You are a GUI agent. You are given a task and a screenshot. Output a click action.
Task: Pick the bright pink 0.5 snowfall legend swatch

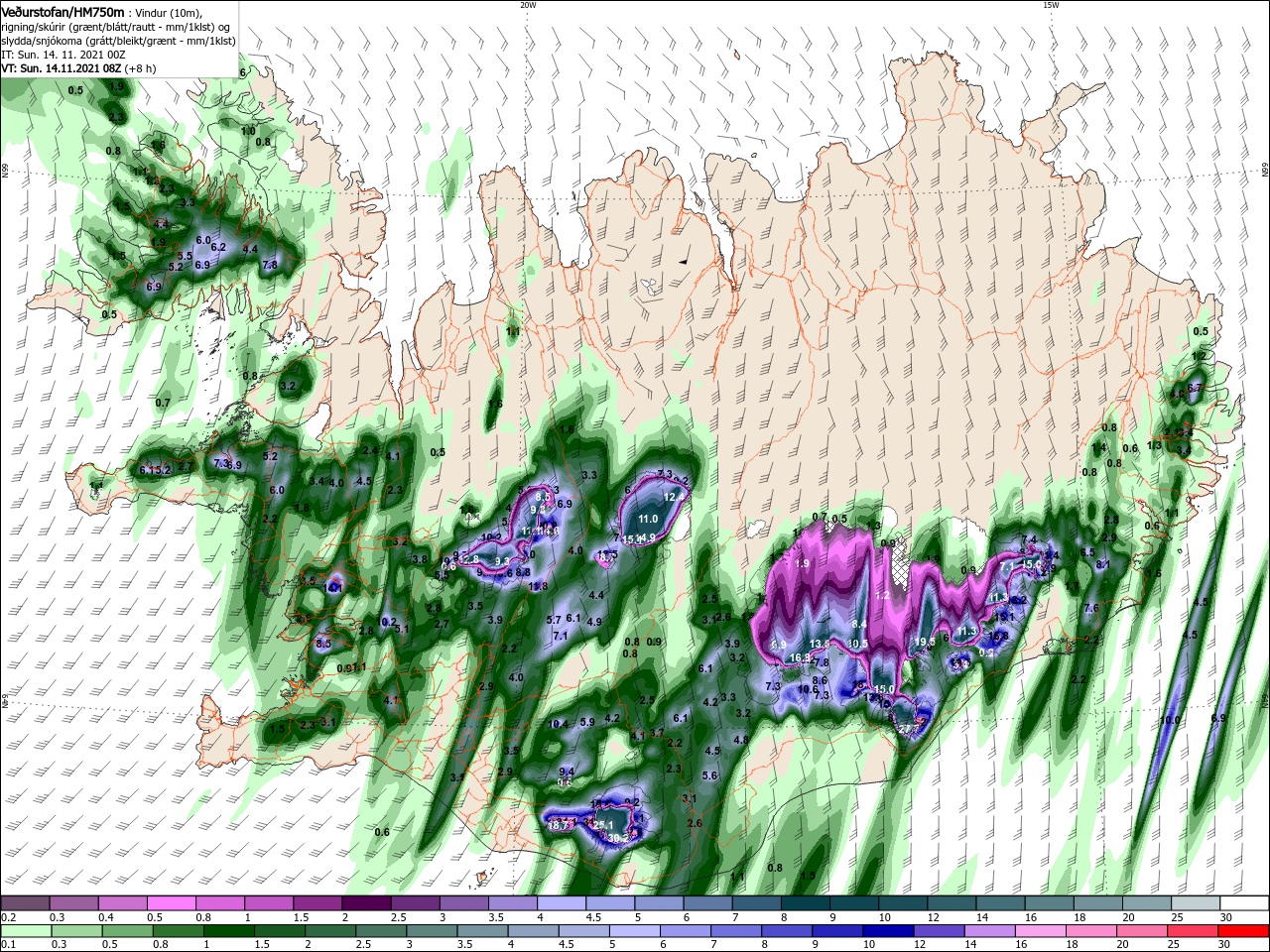point(171,902)
